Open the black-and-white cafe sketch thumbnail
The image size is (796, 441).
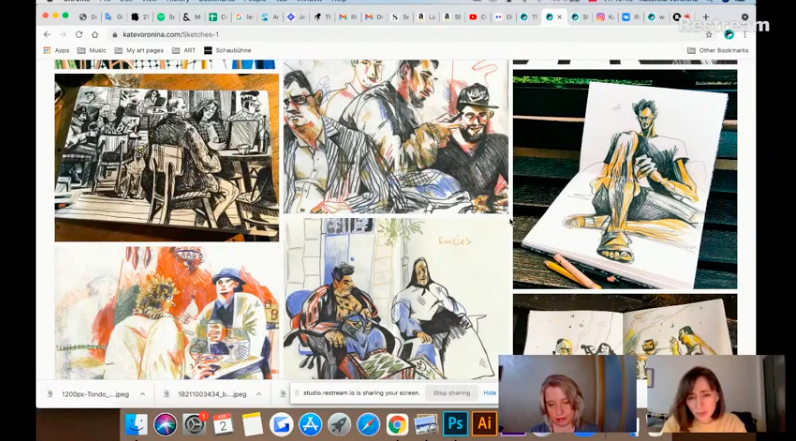167,157
